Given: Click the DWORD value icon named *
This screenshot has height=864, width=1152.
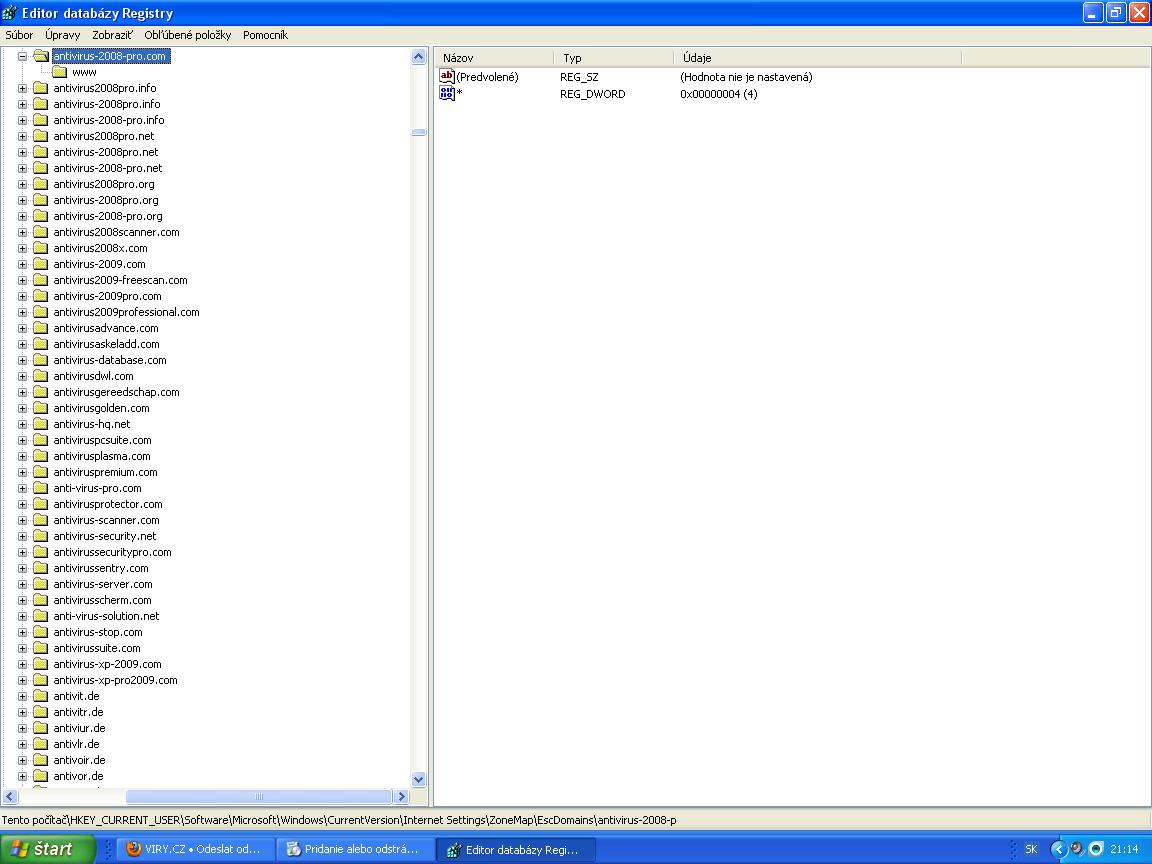Looking at the screenshot, I should coord(447,94).
